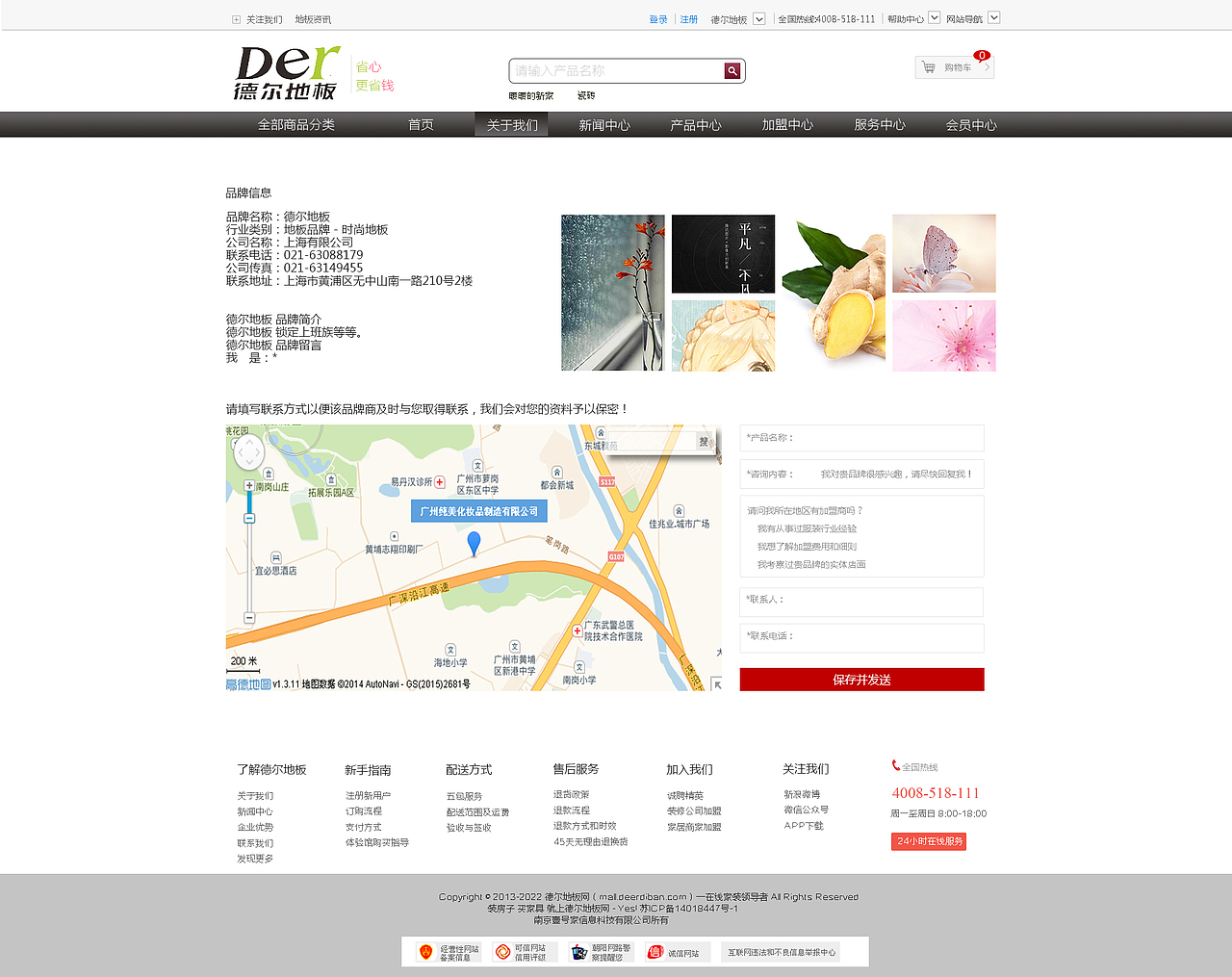Open the 会员中心 nav tab
The width and height of the screenshot is (1232, 977).
(x=971, y=125)
